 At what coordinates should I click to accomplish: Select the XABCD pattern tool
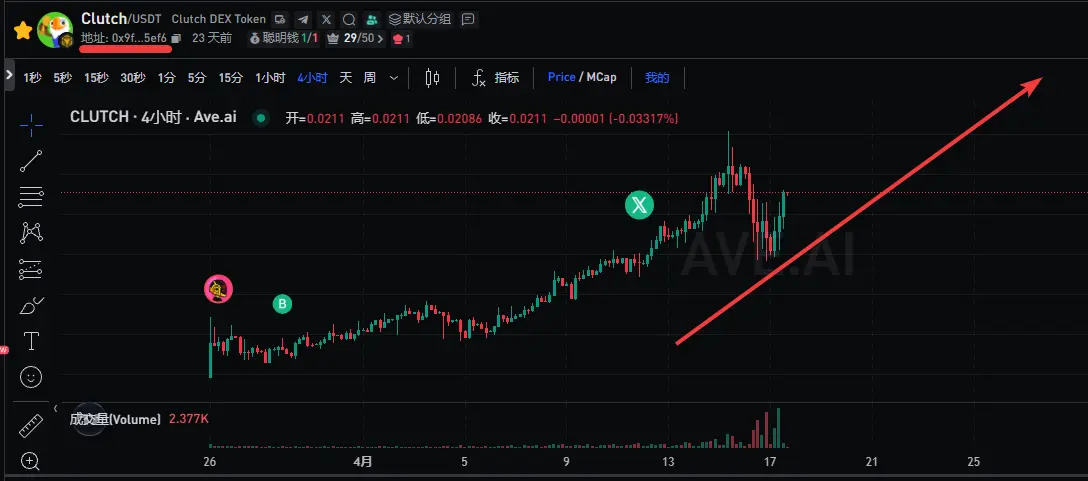tap(31, 233)
